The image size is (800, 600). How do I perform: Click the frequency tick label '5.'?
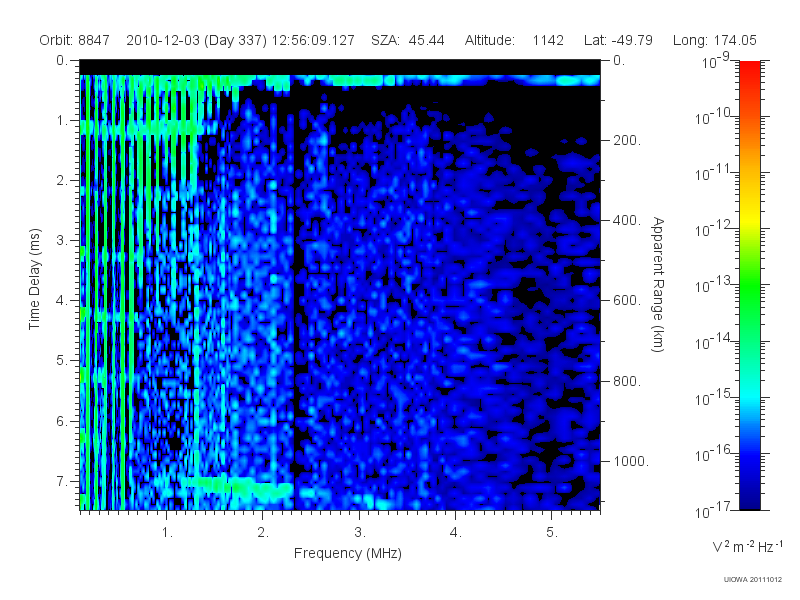(x=552, y=533)
